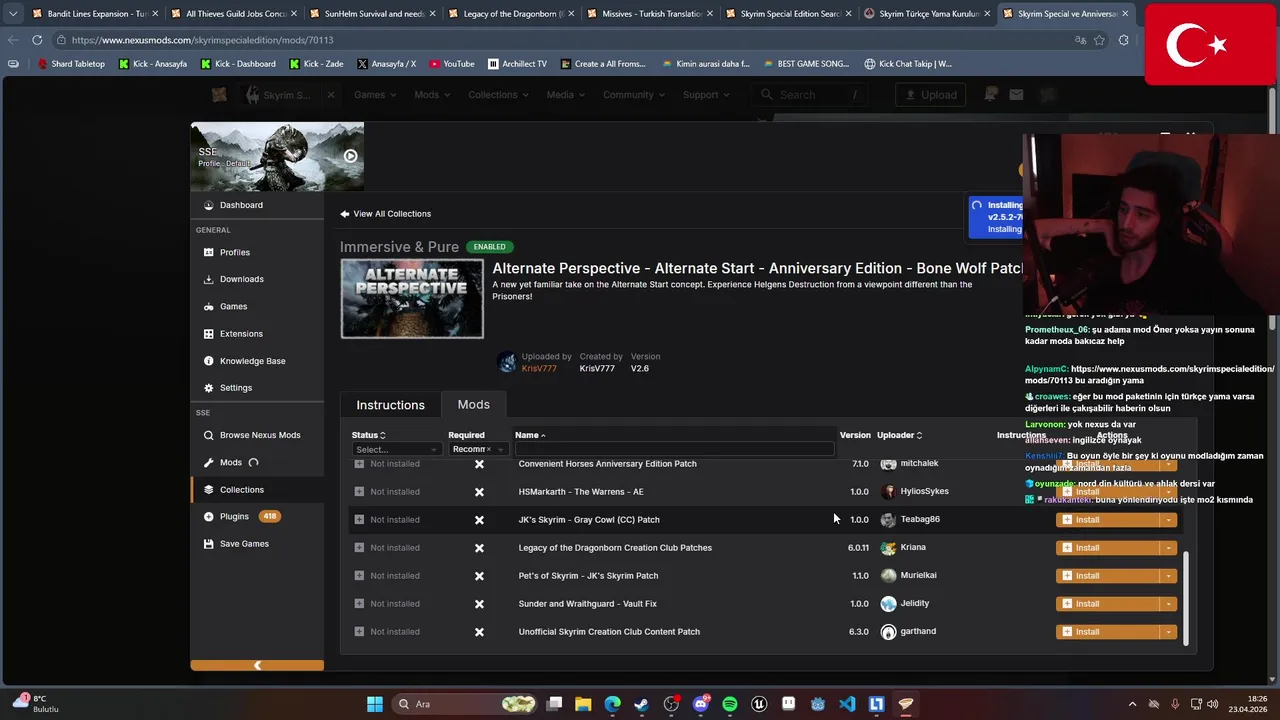The width and height of the screenshot is (1280, 720).
Task: Open Knowledge Base in sidebar
Action: (x=252, y=361)
